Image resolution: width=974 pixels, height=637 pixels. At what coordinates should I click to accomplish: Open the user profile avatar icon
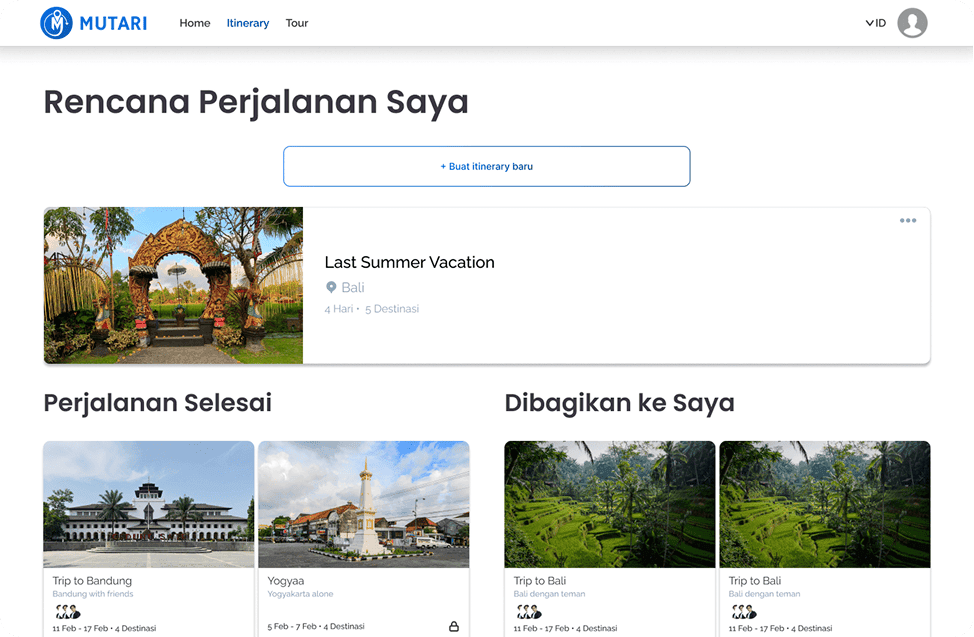pos(911,23)
